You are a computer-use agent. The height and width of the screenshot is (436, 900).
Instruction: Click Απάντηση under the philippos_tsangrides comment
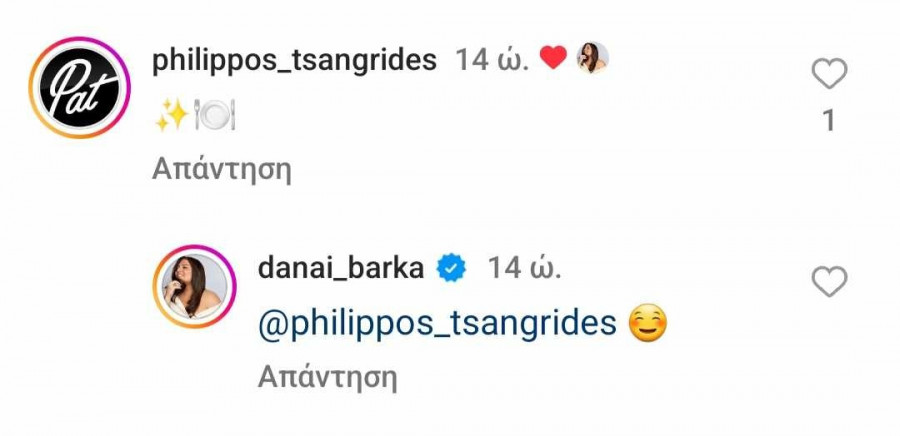[x=222, y=170]
